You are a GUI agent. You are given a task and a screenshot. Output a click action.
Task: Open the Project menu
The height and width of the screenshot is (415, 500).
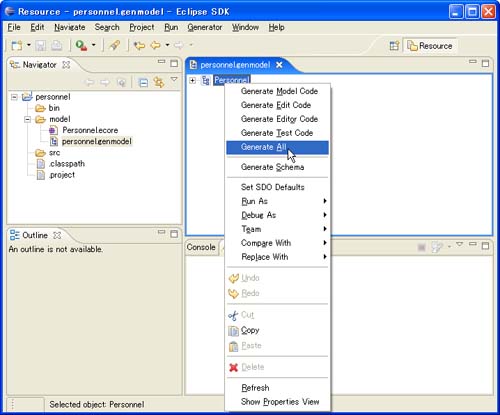point(142,28)
